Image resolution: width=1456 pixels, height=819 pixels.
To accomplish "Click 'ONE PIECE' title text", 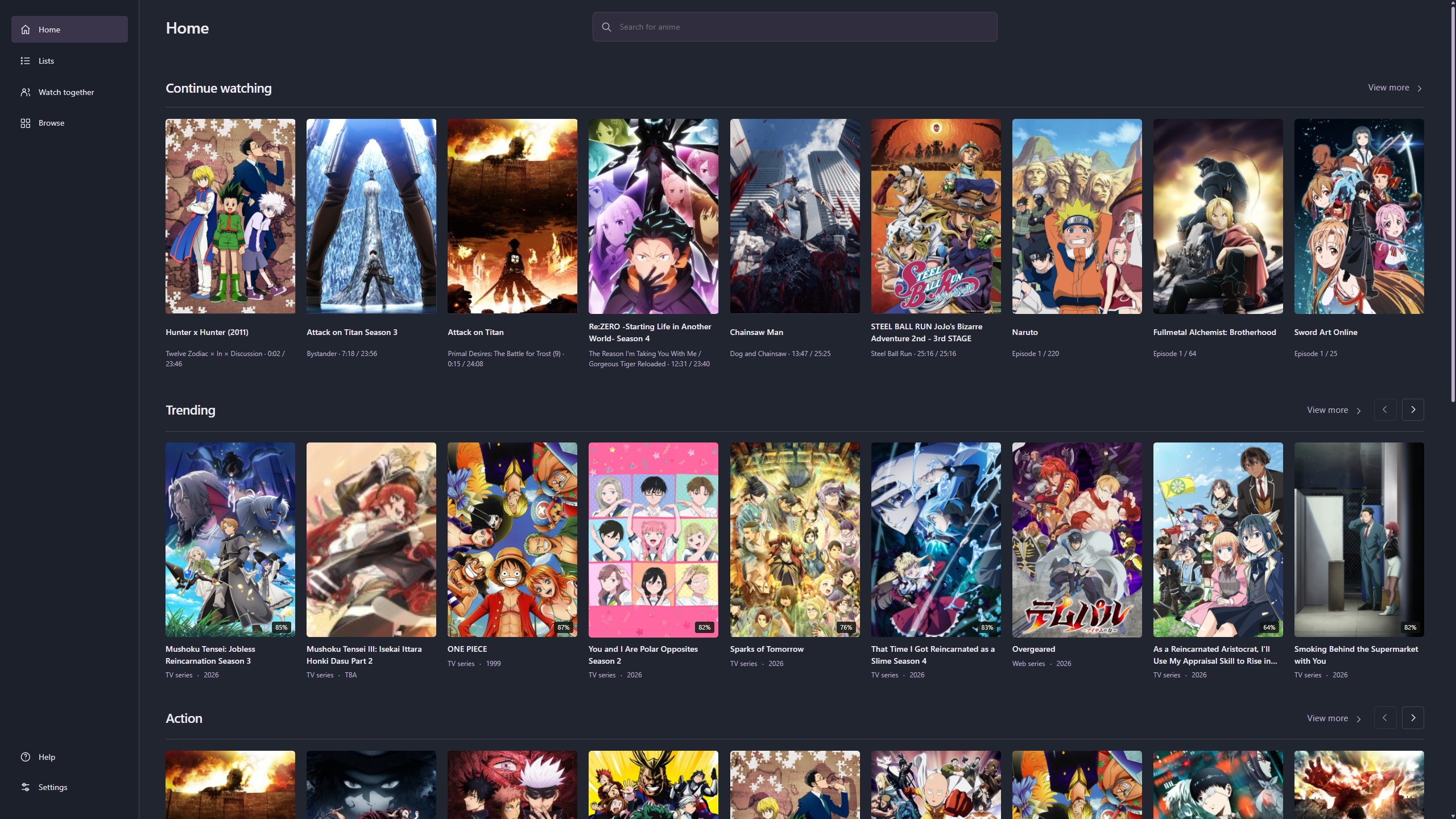I will 467,649.
